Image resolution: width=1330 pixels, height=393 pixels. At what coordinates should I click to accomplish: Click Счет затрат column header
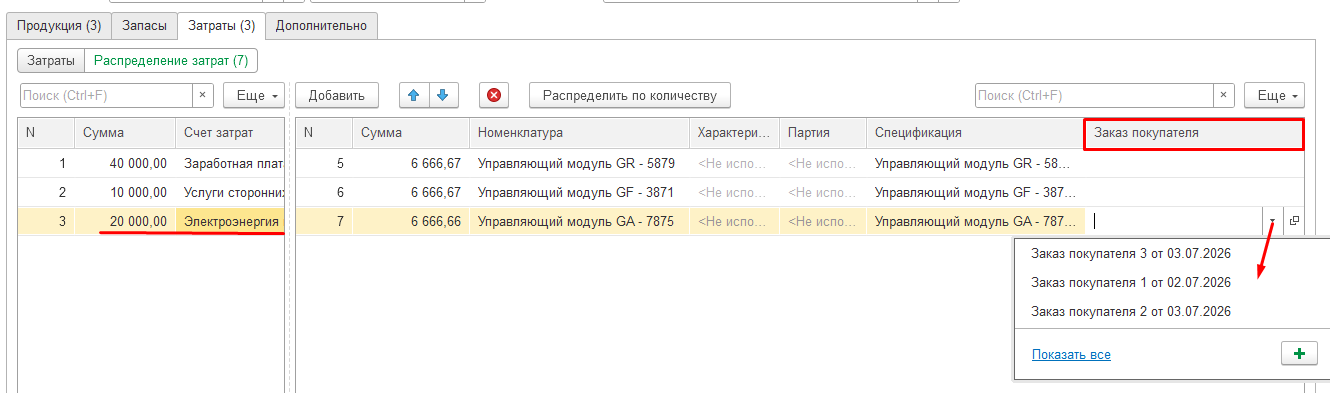tap(230, 133)
